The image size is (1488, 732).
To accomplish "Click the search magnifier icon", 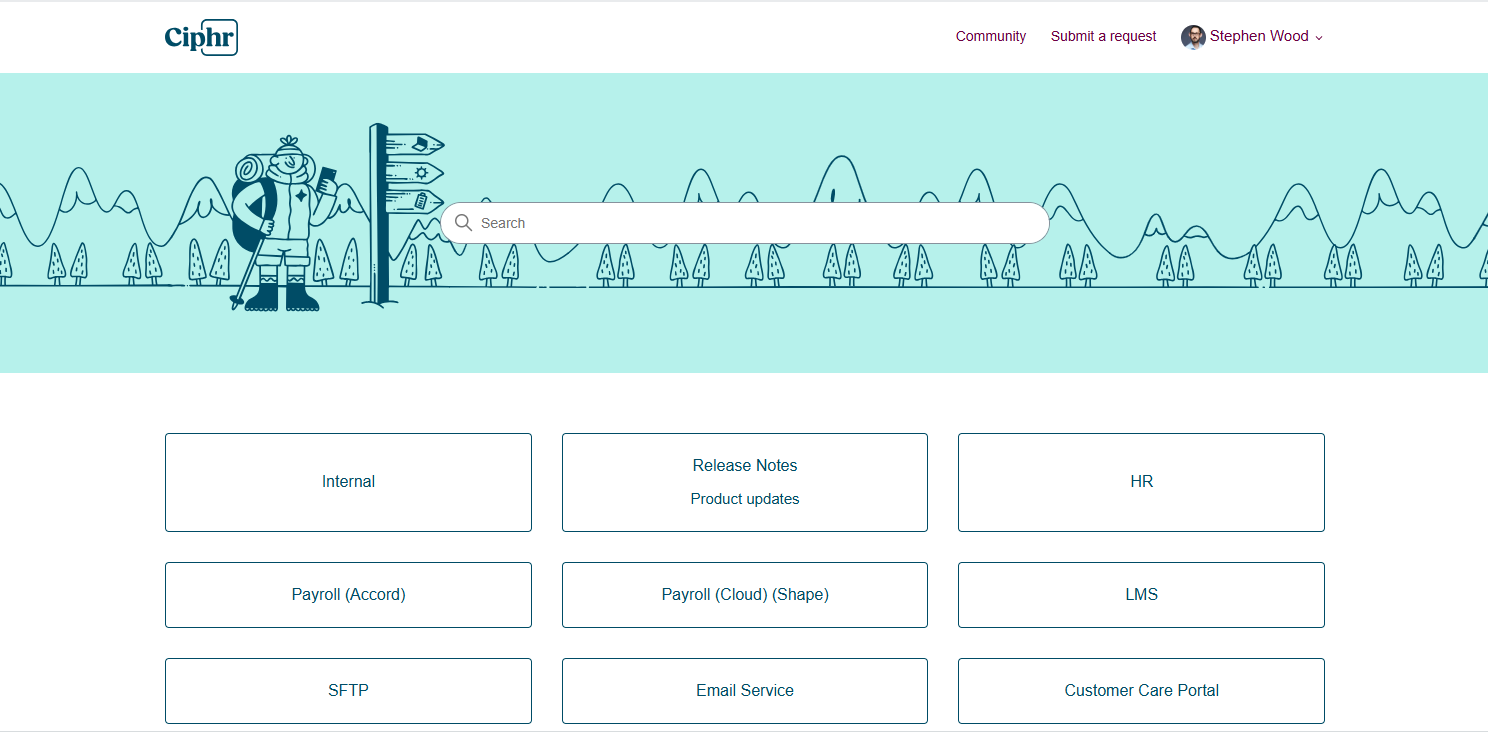I will [x=463, y=223].
